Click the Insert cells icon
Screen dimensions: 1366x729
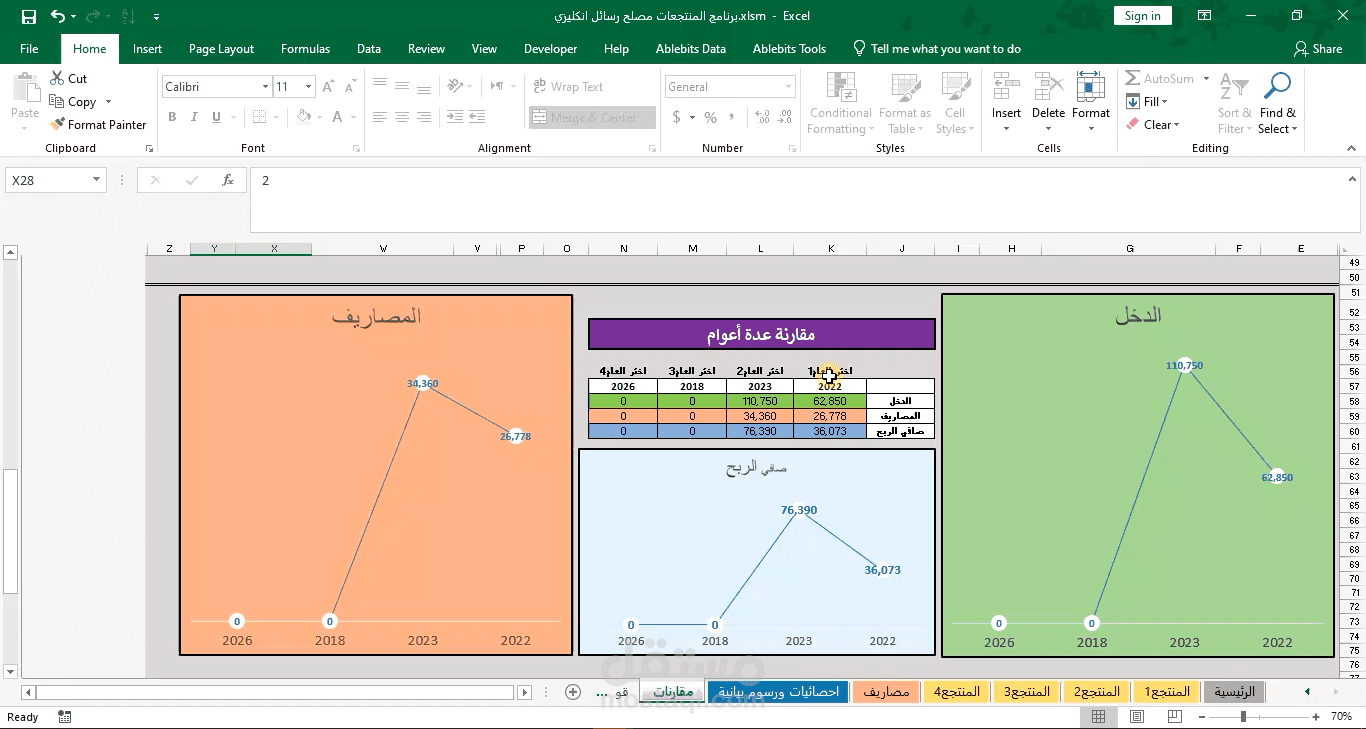coord(1006,87)
